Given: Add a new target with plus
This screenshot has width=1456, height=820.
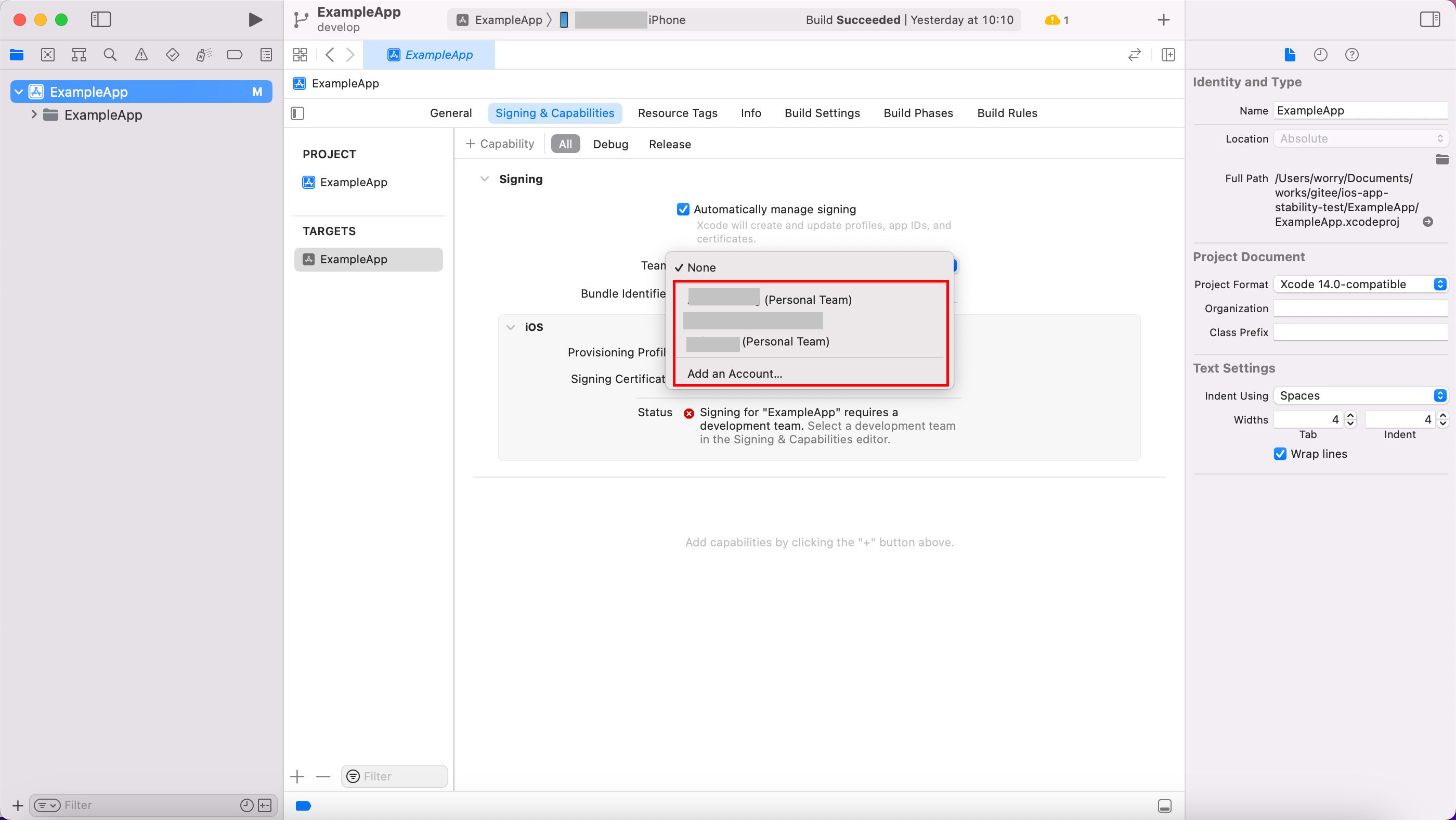Looking at the screenshot, I should (297, 776).
